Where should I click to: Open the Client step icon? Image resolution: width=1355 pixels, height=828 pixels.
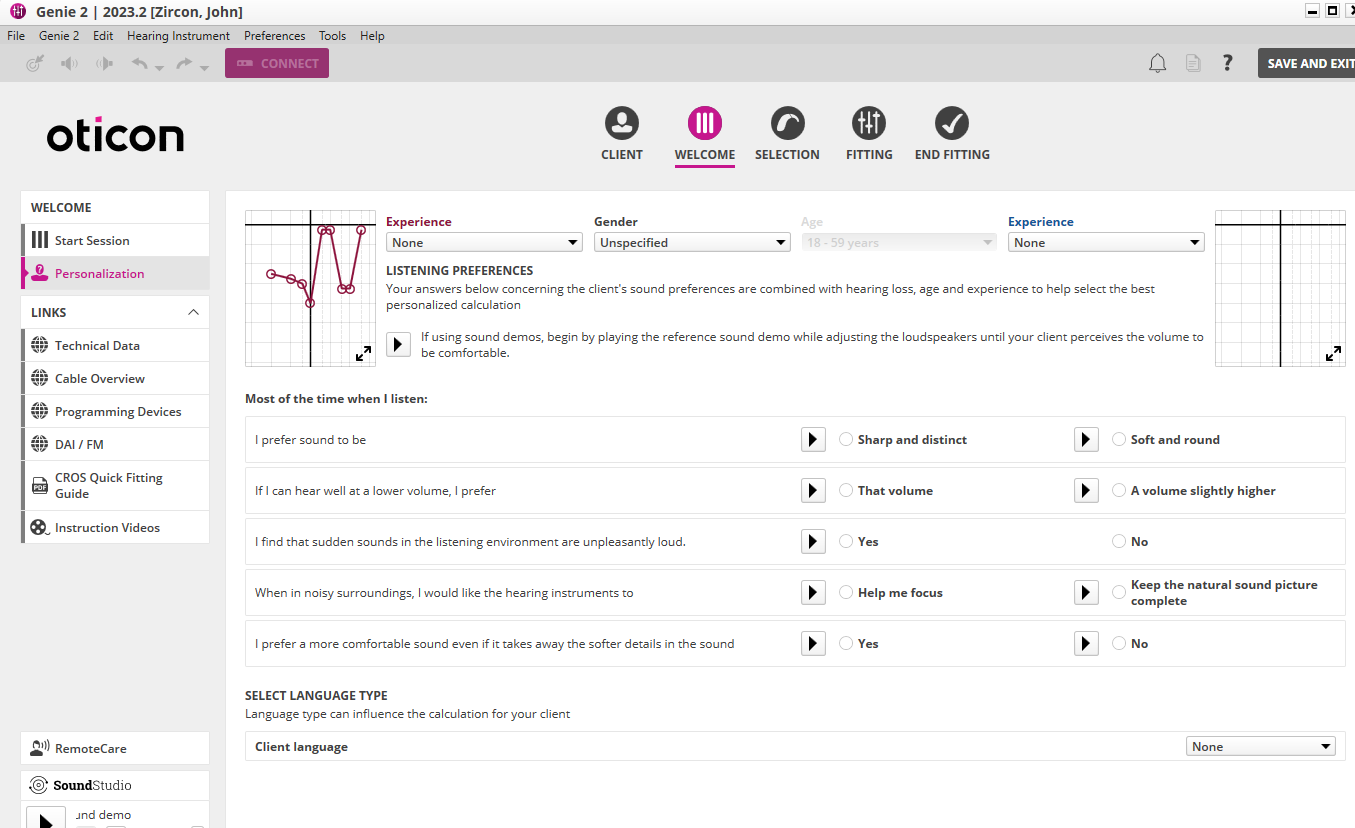coord(622,123)
